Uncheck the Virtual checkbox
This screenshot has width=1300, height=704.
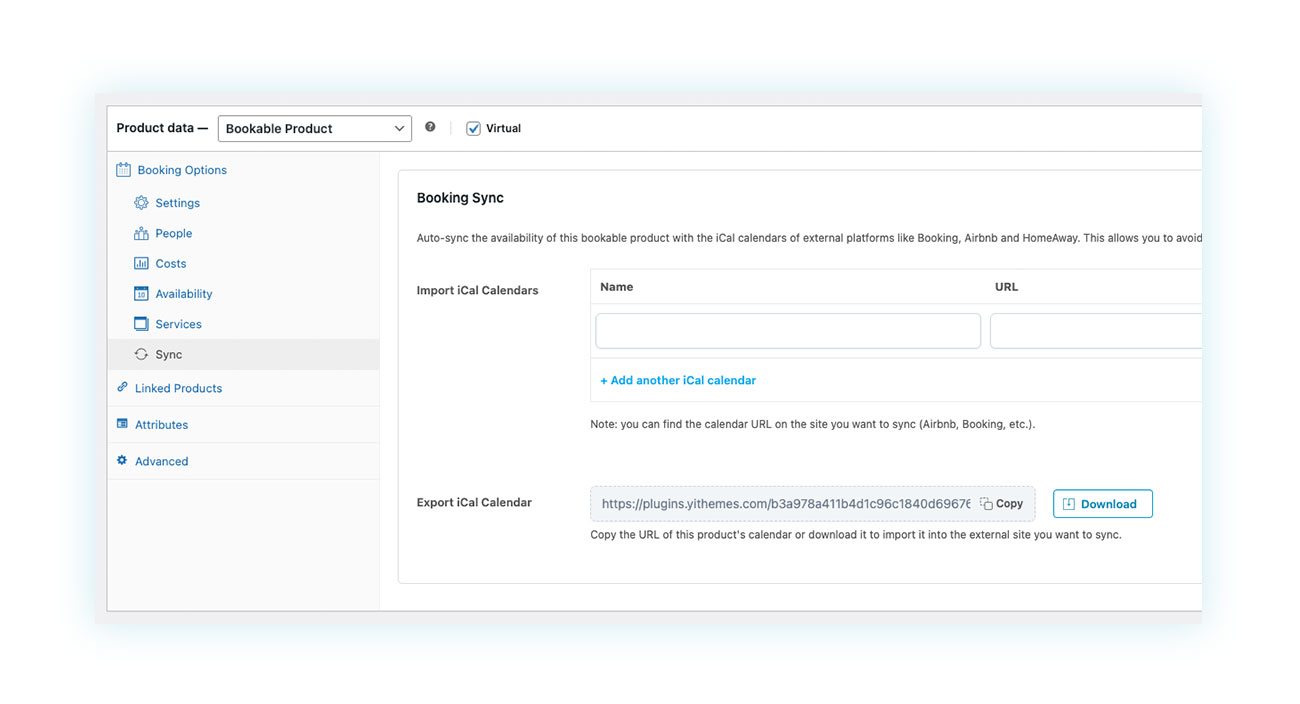coord(474,129)
